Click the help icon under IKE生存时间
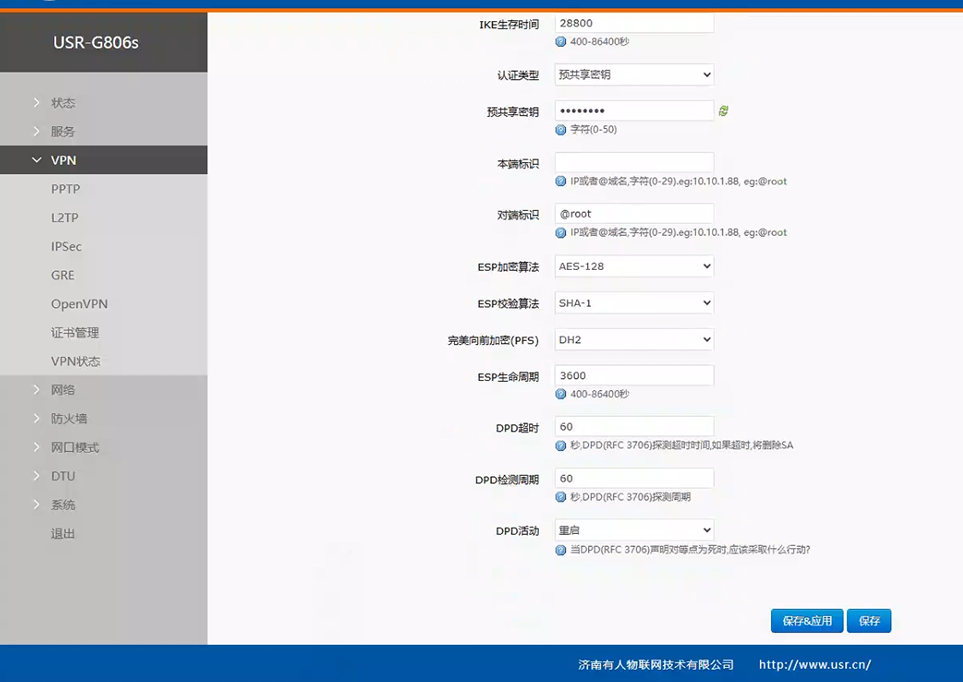This screenshot has height=682, width=963. [x=561, y=42]
